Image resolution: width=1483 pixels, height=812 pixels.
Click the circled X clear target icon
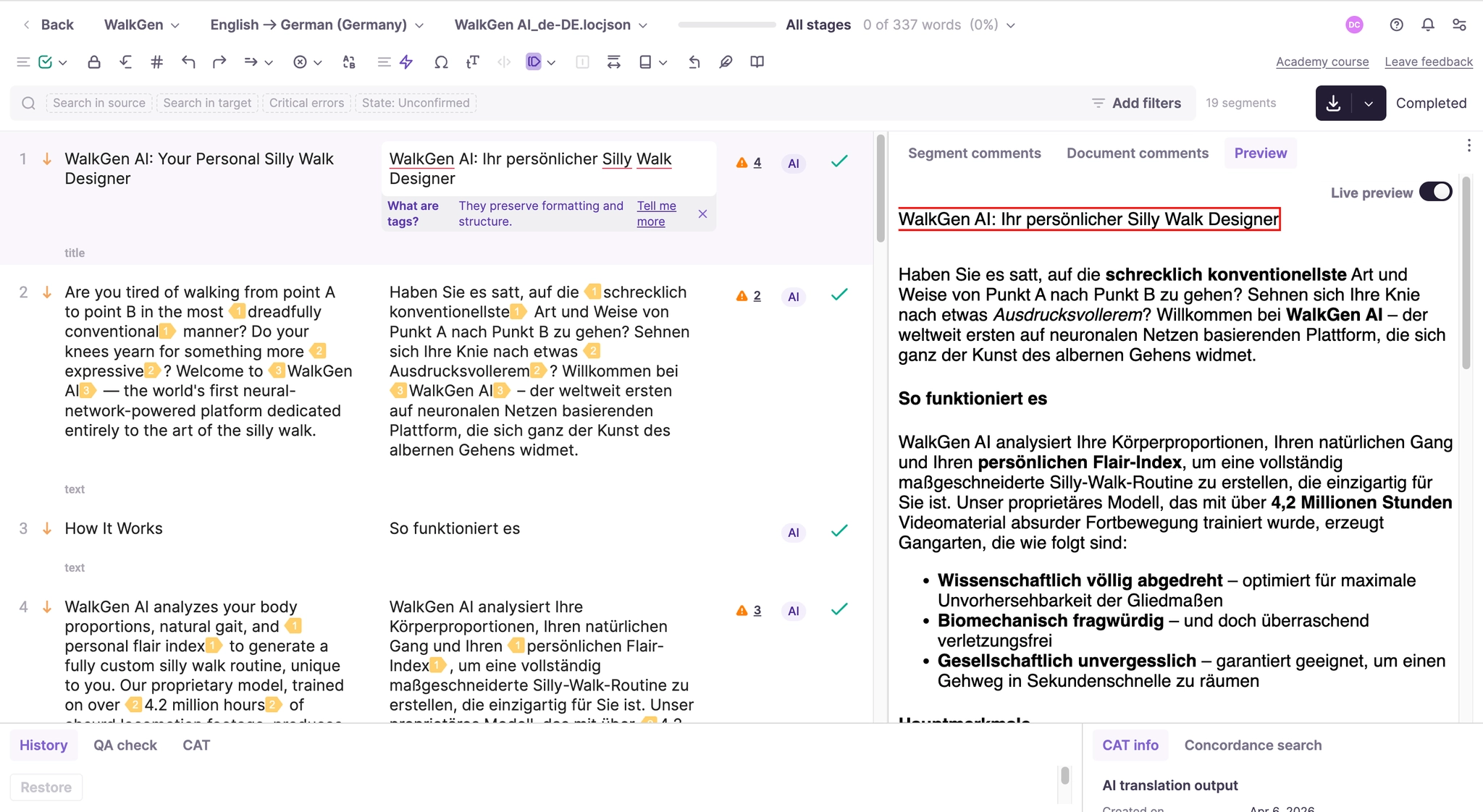[300, 62]
